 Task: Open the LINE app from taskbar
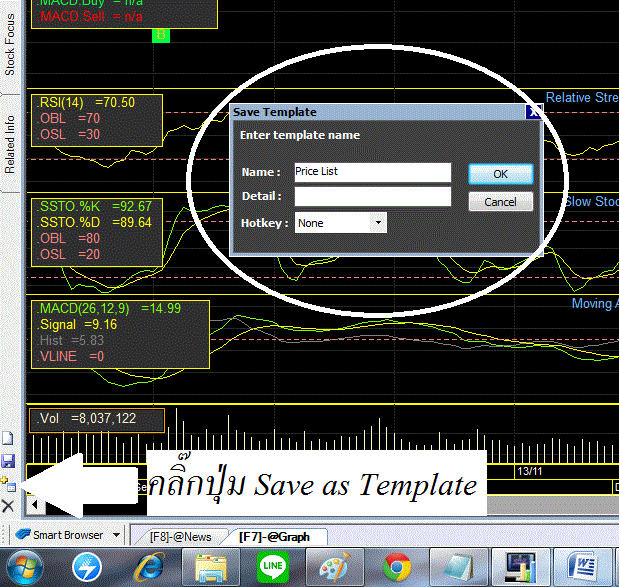pos(272,567)
